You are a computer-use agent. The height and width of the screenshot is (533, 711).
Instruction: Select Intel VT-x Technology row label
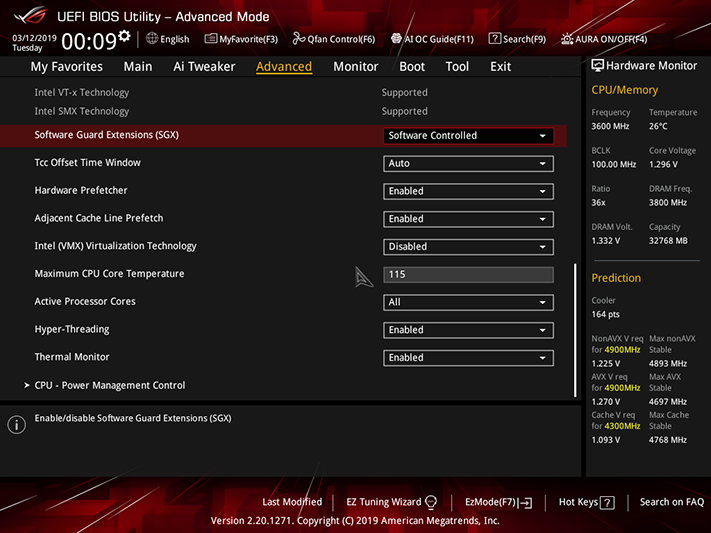[82, 93]
